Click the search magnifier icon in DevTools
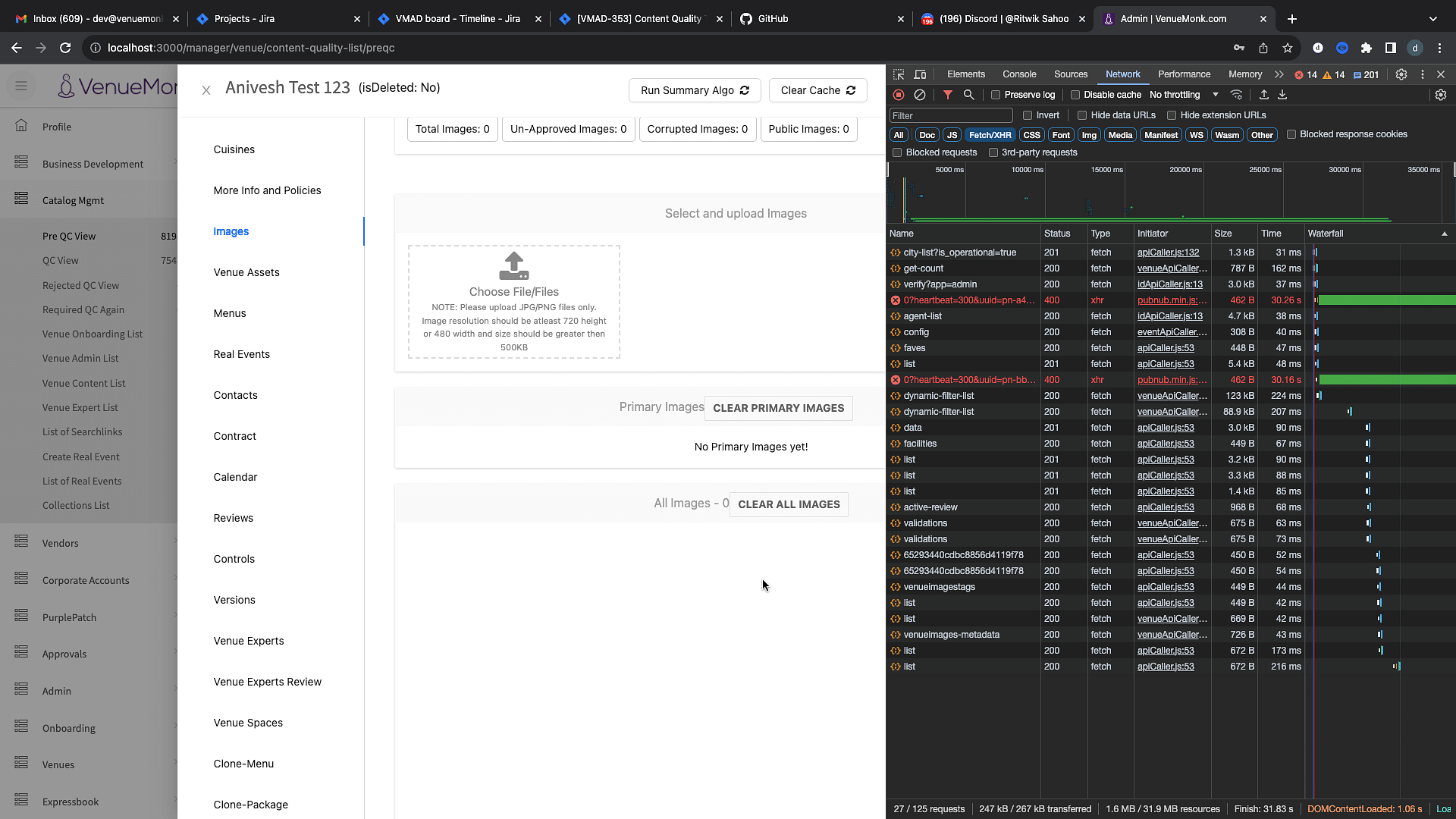The width and height of the screenshot is (1456, 819). (968, 94)
